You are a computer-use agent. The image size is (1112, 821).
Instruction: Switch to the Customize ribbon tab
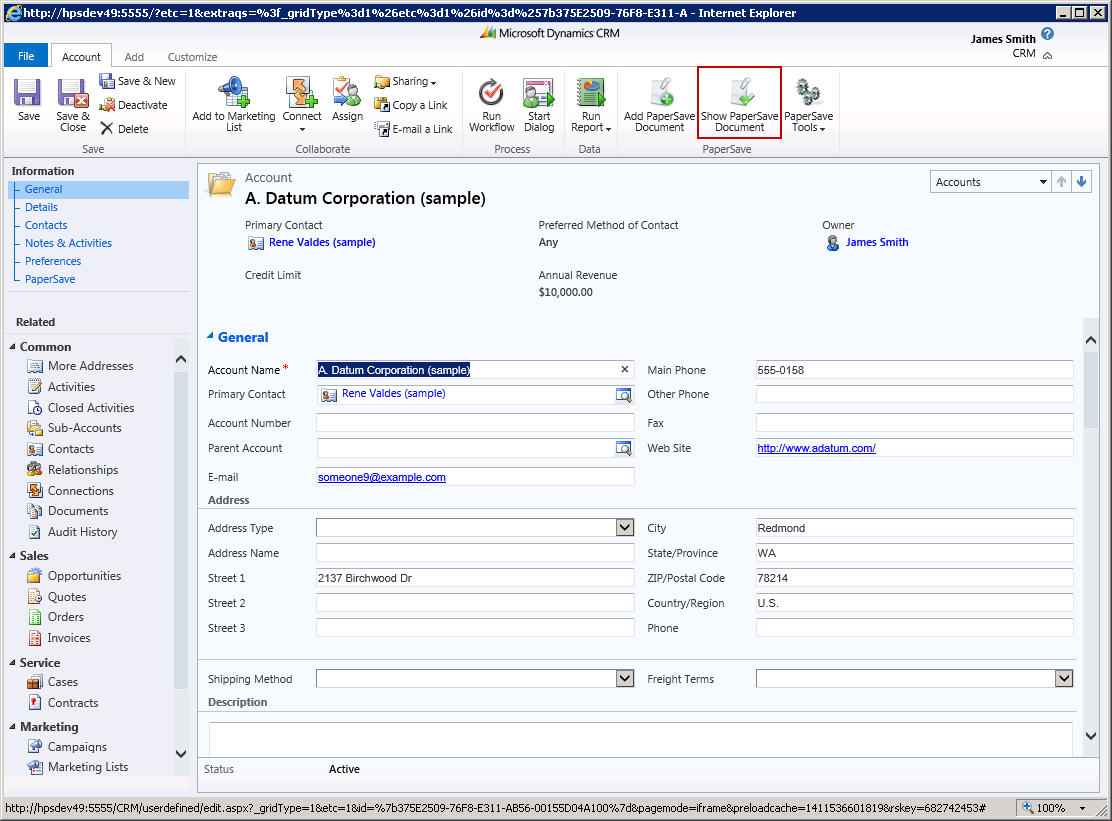192,57
